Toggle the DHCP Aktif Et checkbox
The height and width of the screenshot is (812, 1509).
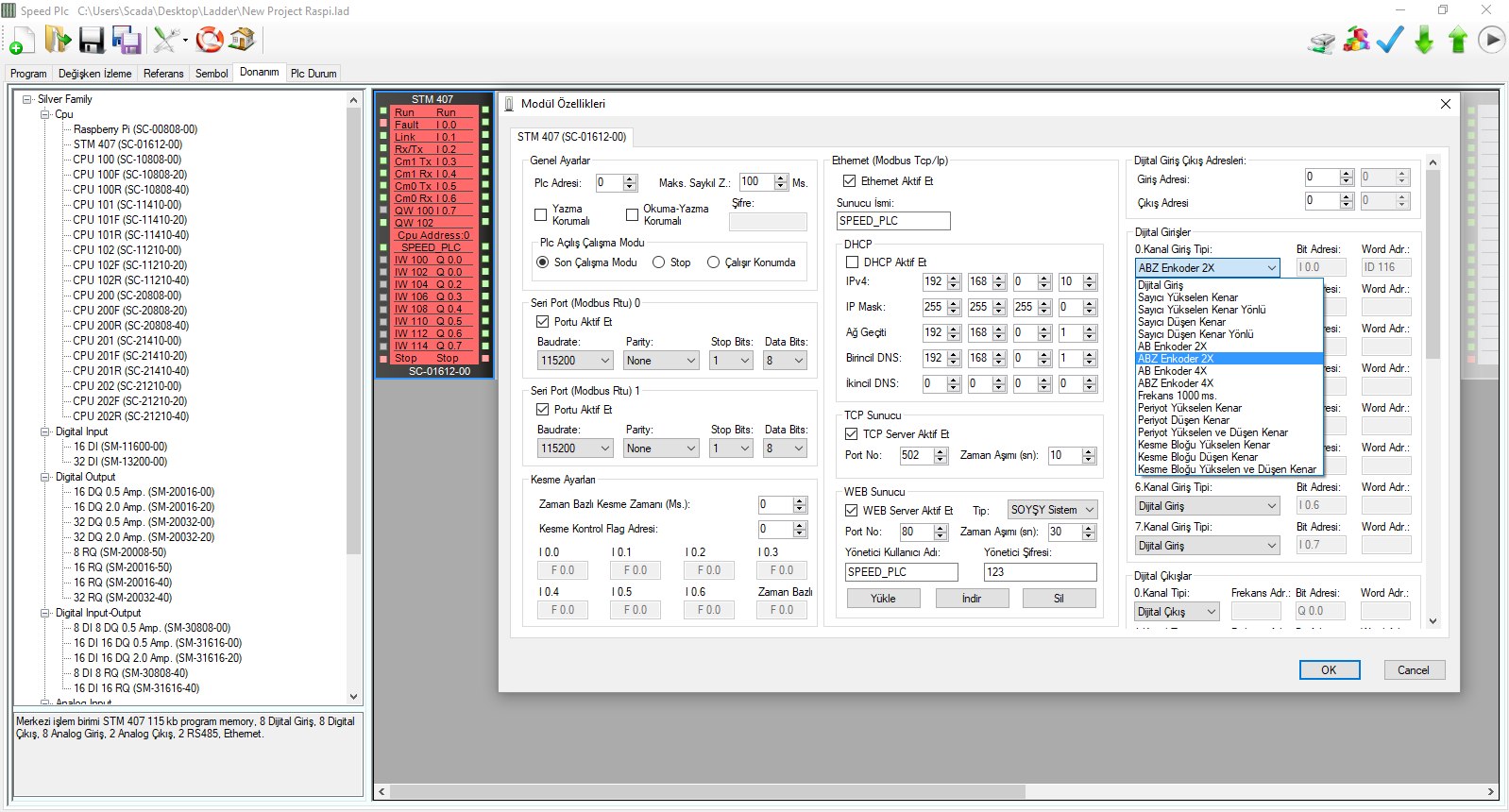click(853, 262)
